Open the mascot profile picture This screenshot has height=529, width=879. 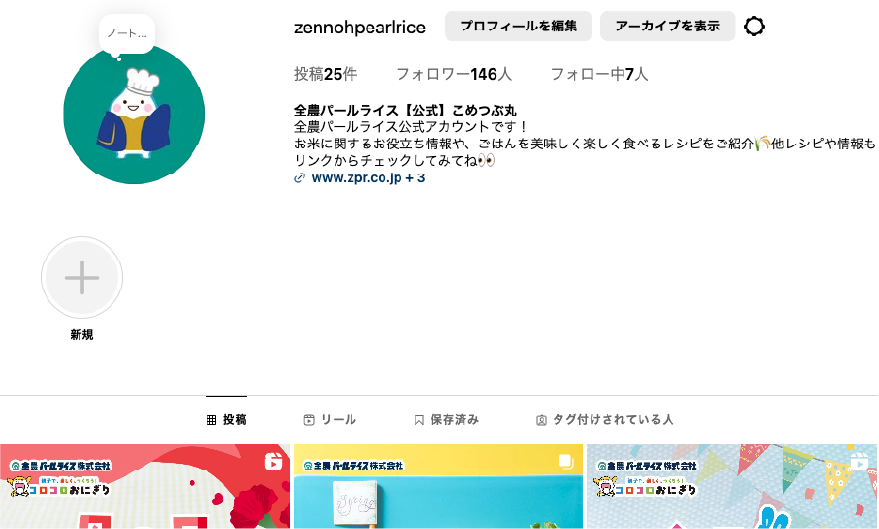[134, 115]
